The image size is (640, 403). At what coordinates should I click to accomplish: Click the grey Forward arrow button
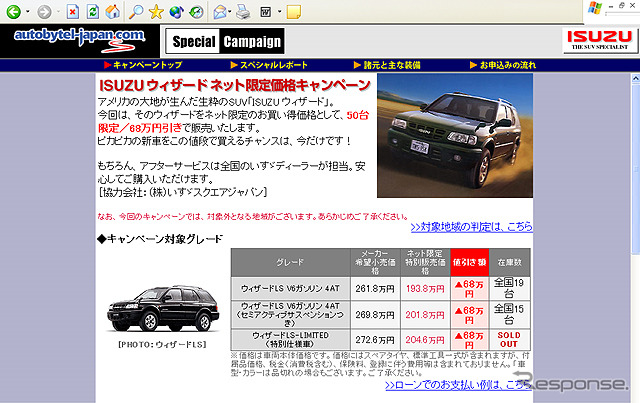point(44,11)
